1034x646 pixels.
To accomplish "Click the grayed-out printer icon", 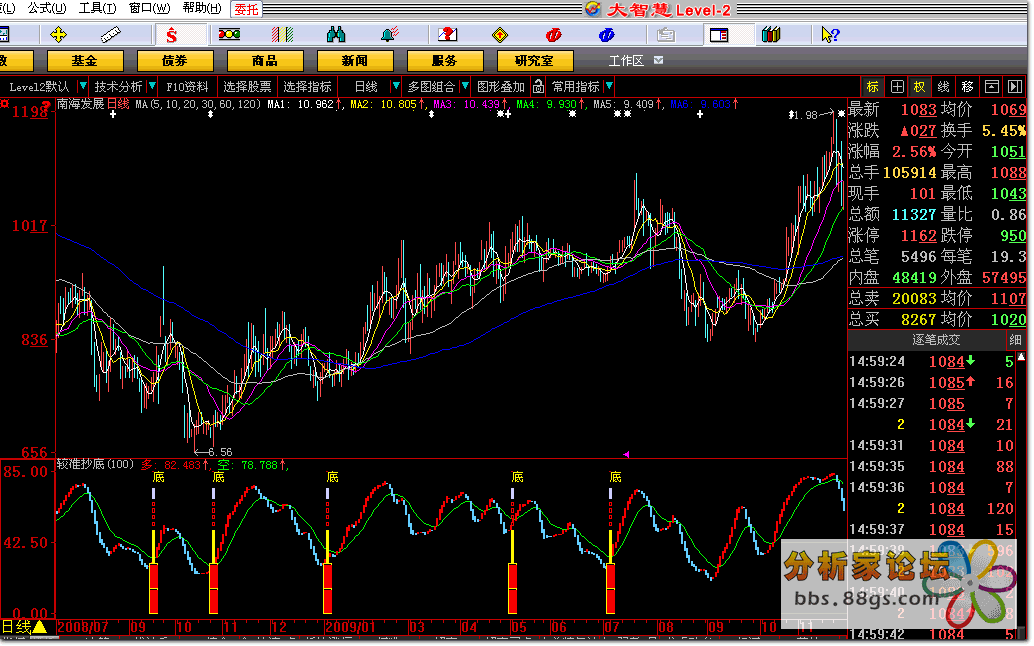I will 665,35.
